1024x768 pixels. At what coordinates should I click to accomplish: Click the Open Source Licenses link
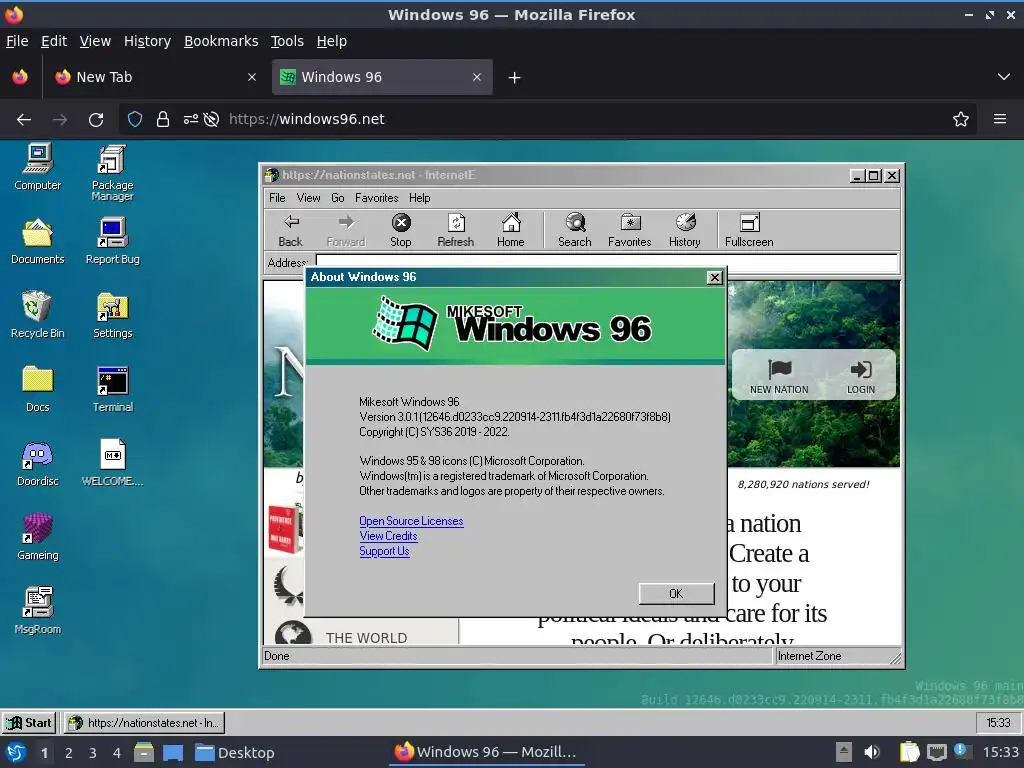tap(411, 521)
